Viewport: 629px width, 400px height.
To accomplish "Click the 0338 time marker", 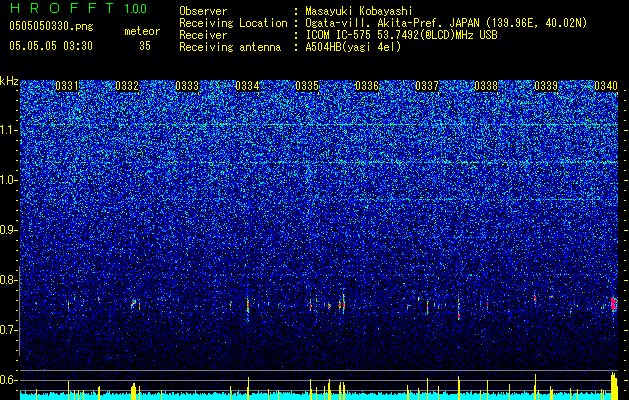I will [486, 86].
